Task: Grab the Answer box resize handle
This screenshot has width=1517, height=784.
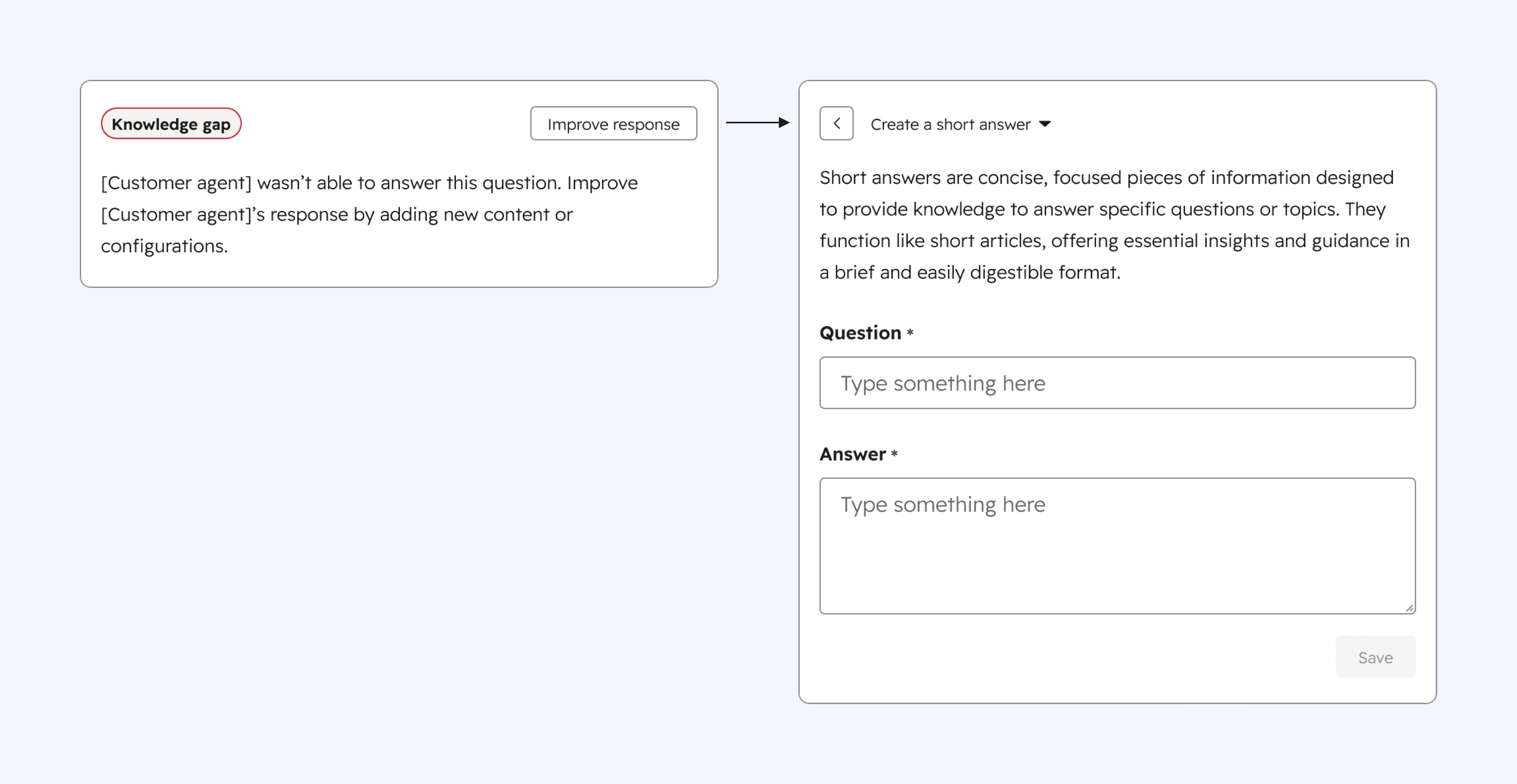Action: [x=1409, y=608]
